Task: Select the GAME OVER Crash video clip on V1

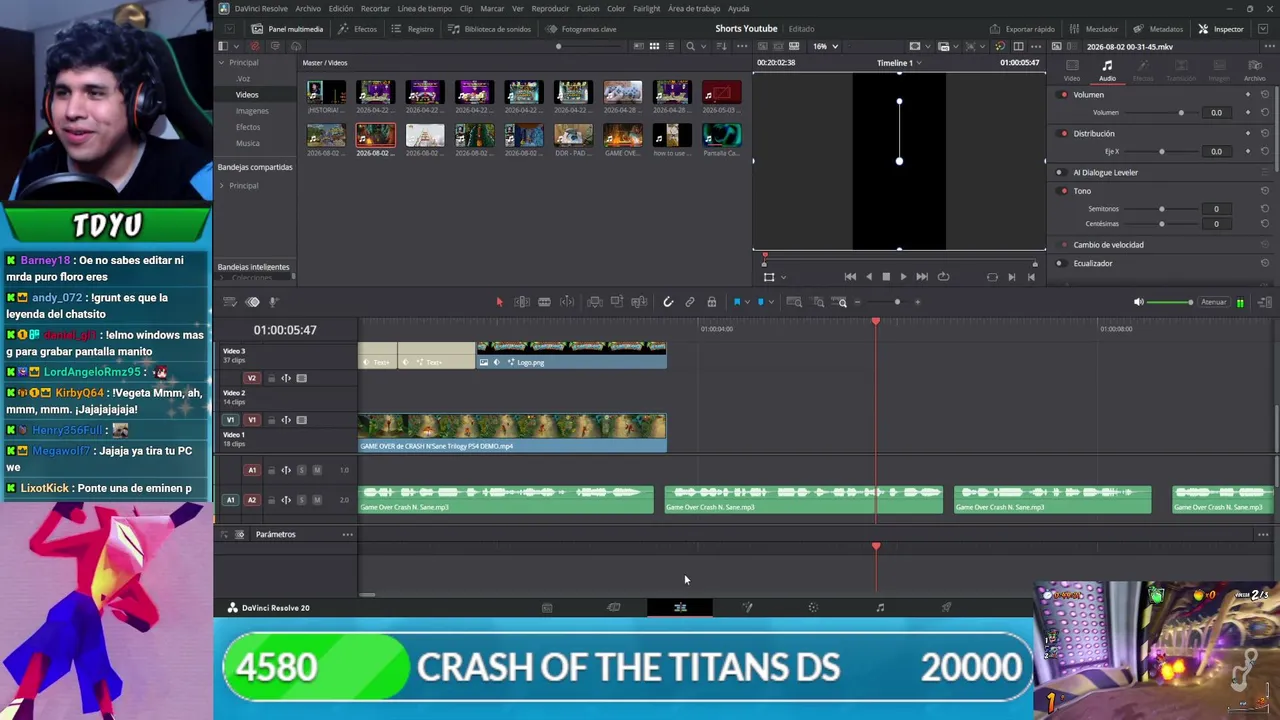Action: tap(512, 433)
